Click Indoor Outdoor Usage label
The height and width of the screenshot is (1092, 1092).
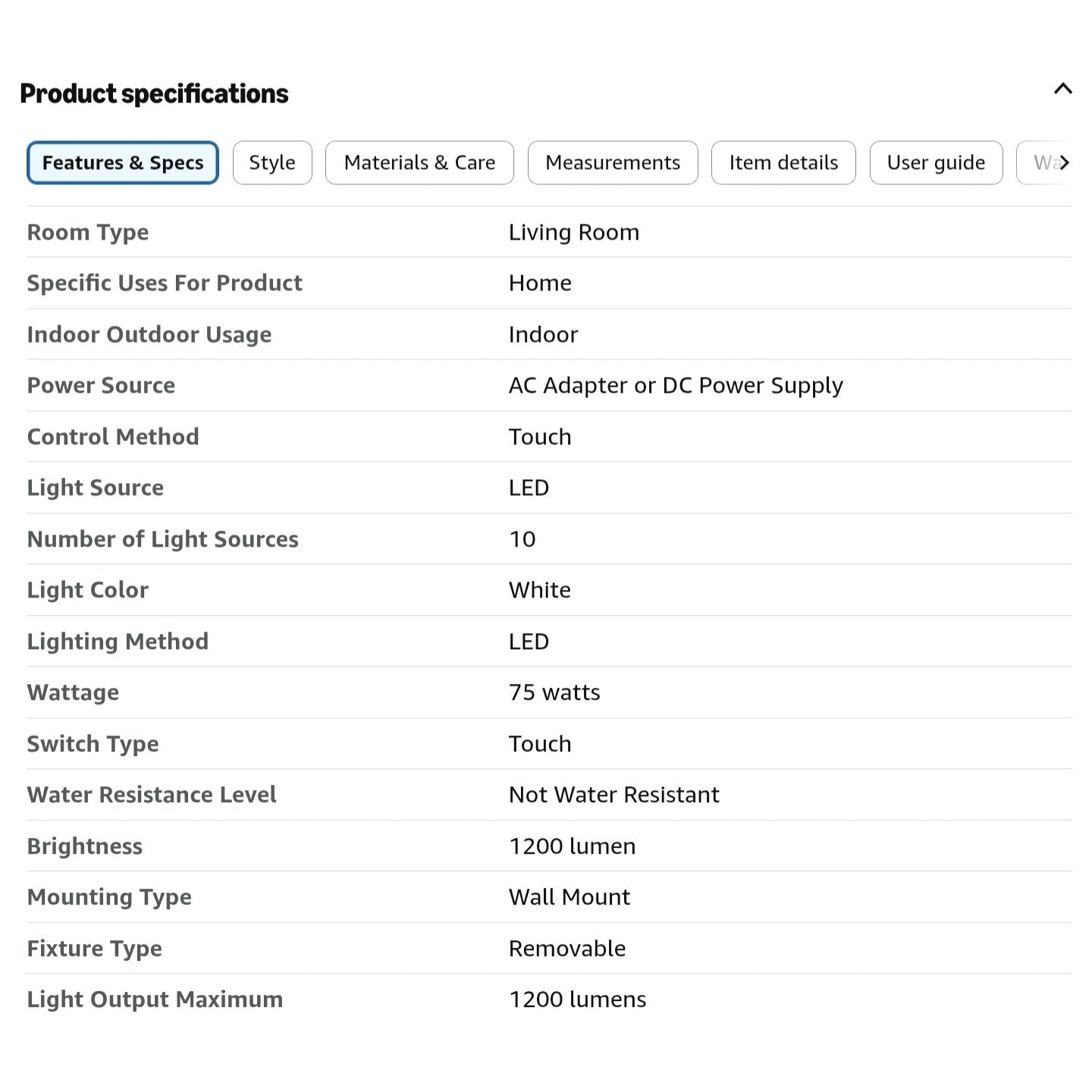coord(149,334)
